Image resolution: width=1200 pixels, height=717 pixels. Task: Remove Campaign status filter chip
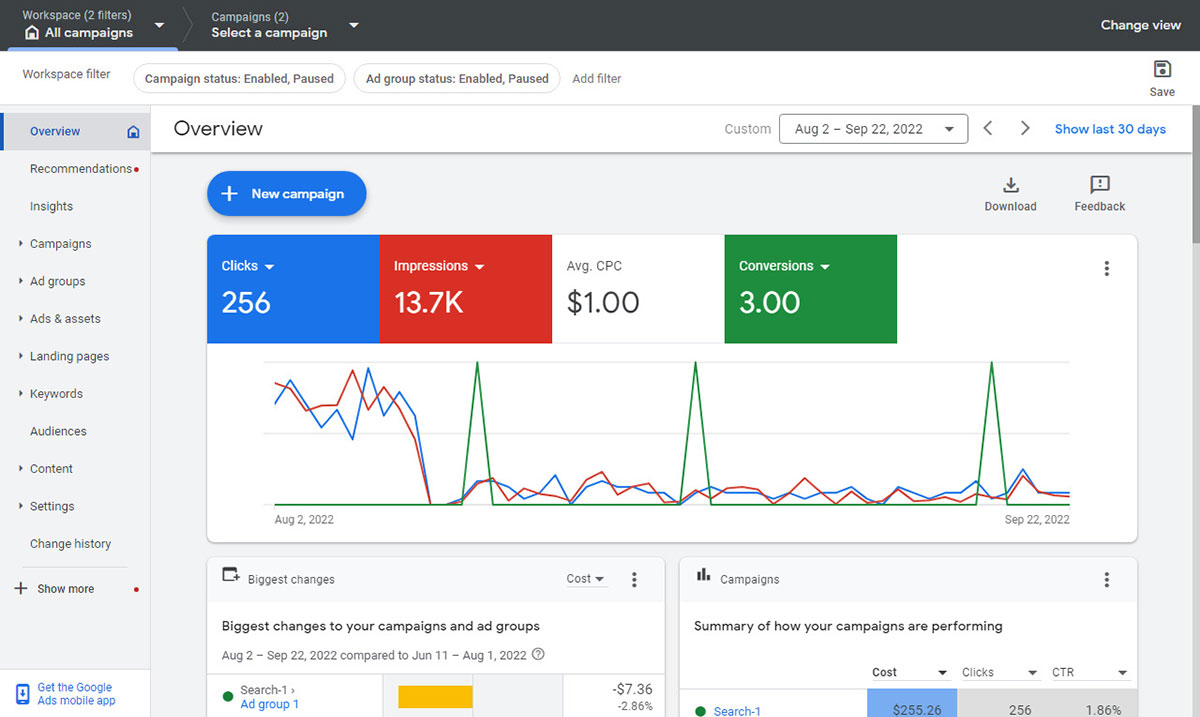239,79
